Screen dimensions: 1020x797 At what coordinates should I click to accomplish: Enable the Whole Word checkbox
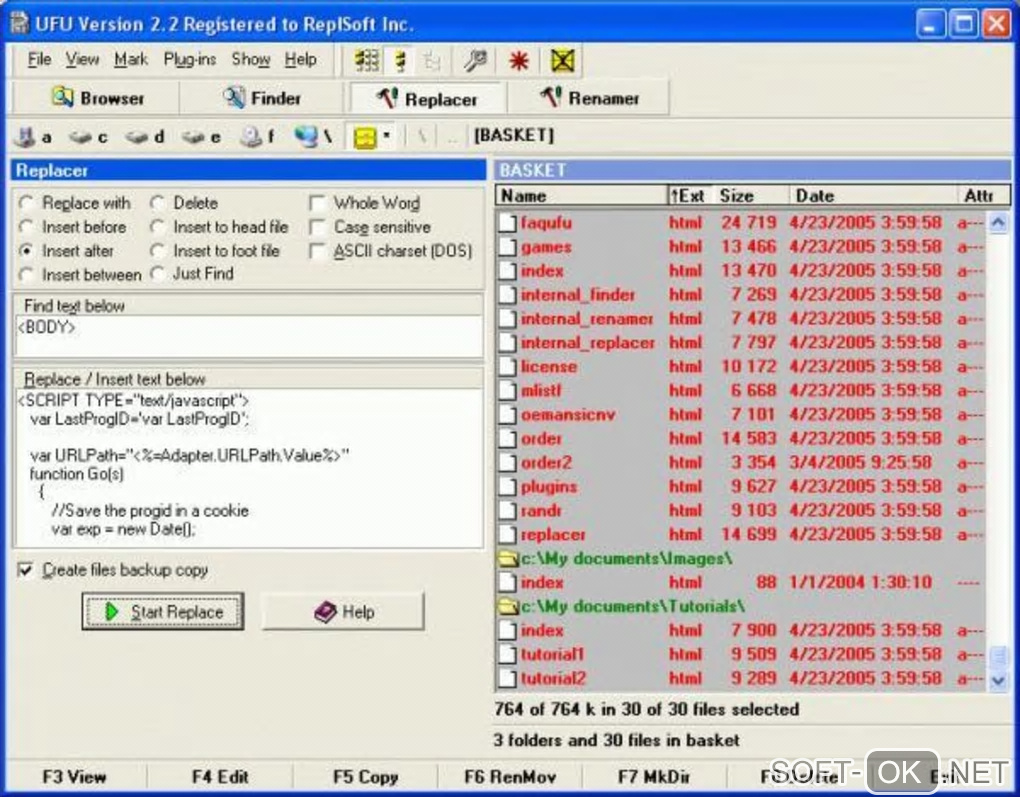(317, 204)
